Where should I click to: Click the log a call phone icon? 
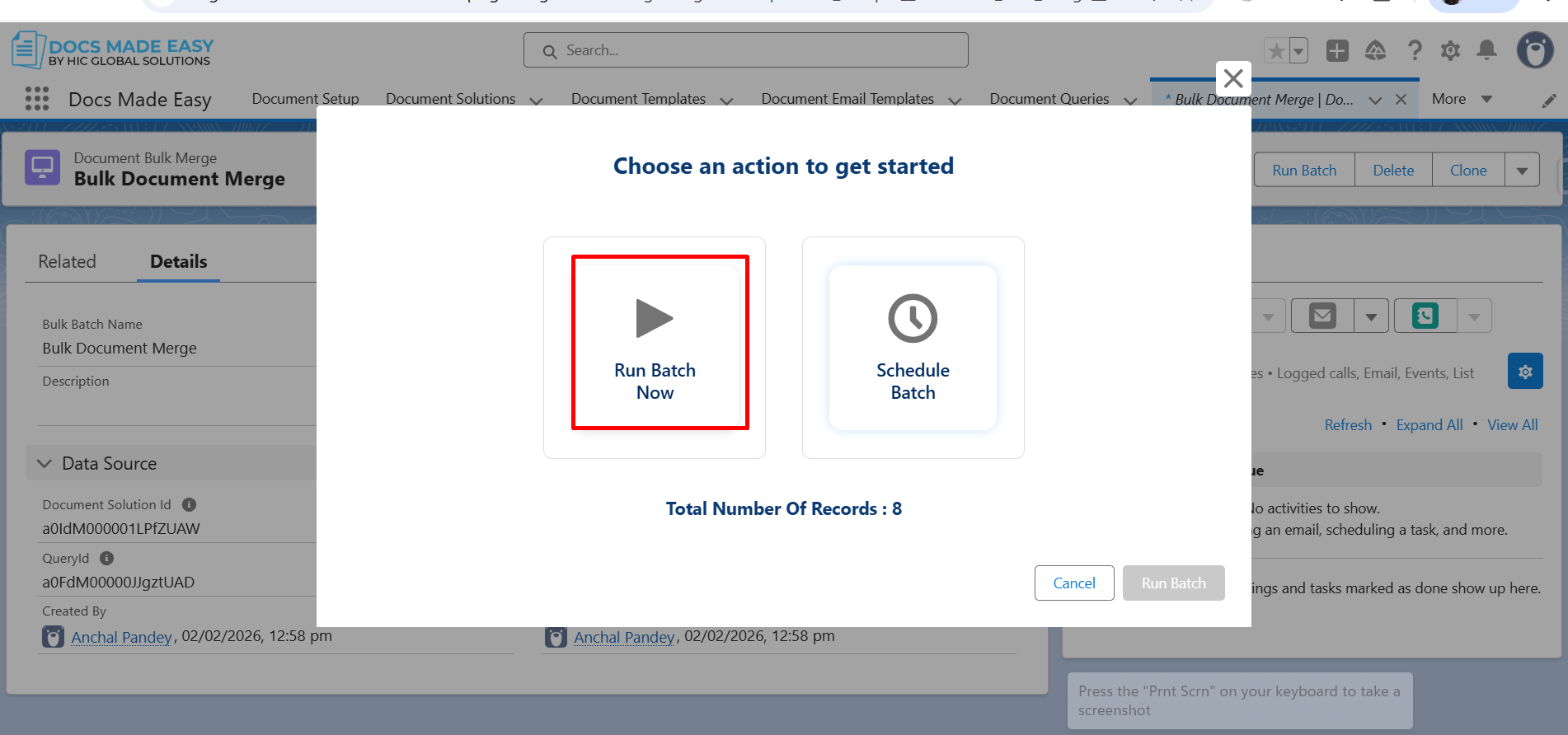(1425, 316)
